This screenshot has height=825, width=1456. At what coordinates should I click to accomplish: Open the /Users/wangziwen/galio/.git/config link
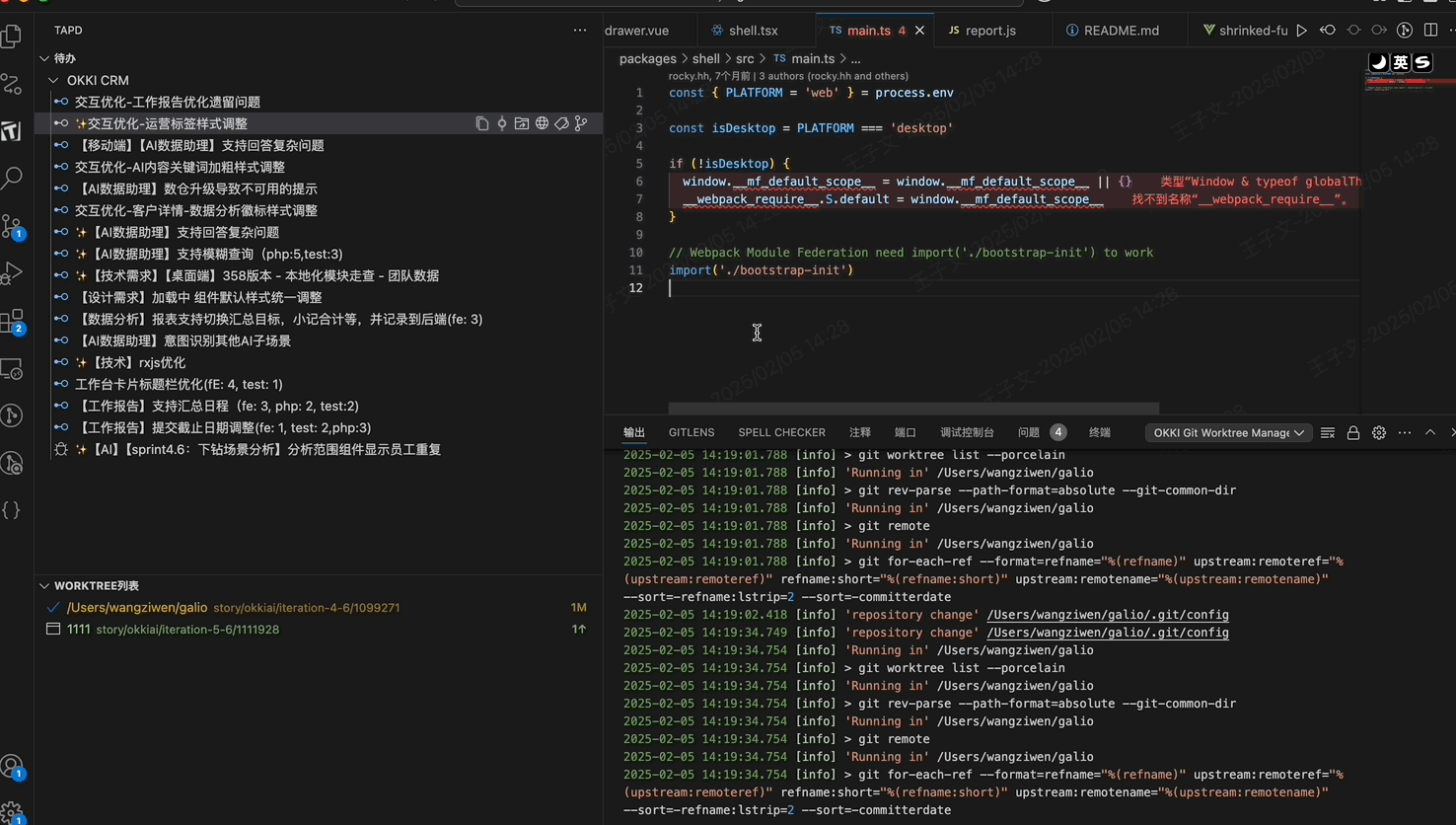pyautogui.click(x=1107, y=615)
